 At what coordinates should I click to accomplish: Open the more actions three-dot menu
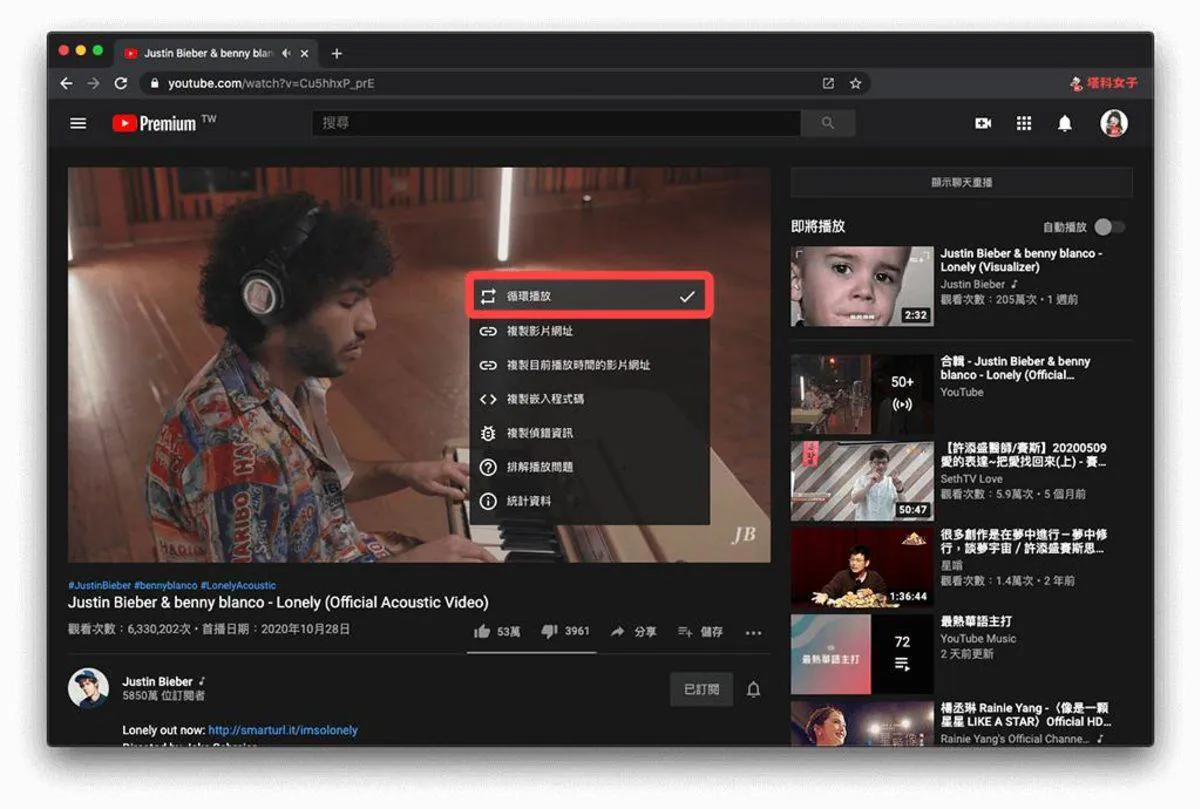(753, 632)
